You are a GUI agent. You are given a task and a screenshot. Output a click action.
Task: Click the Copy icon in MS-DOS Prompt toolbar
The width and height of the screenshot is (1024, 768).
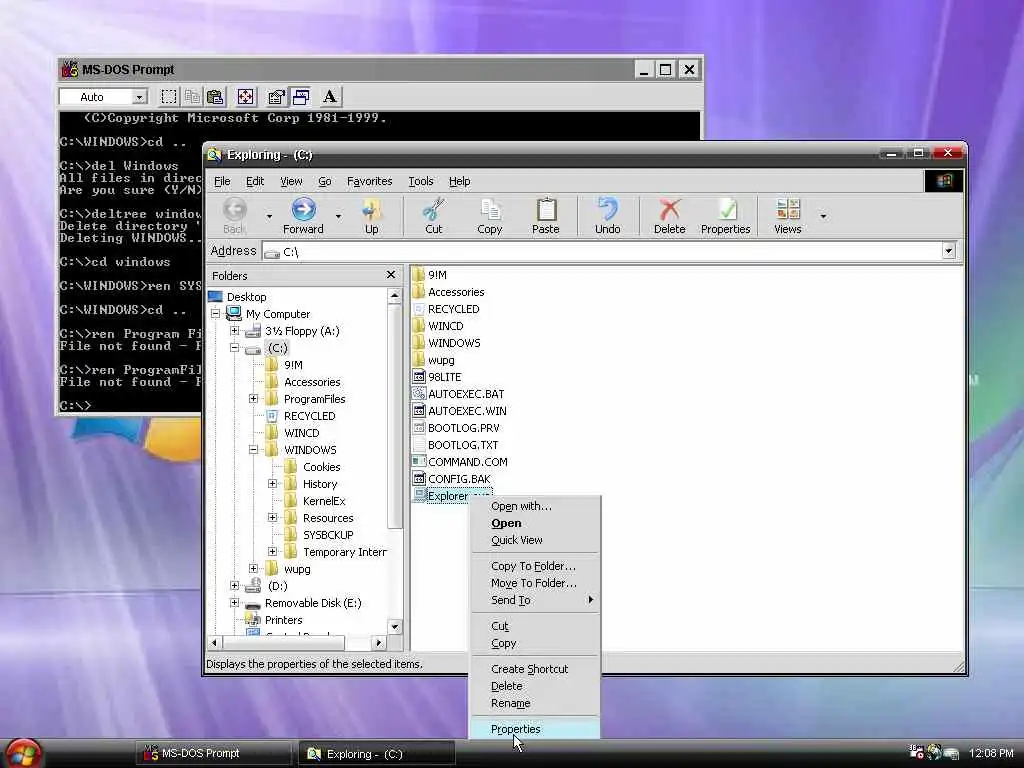[x=192, y=97]
